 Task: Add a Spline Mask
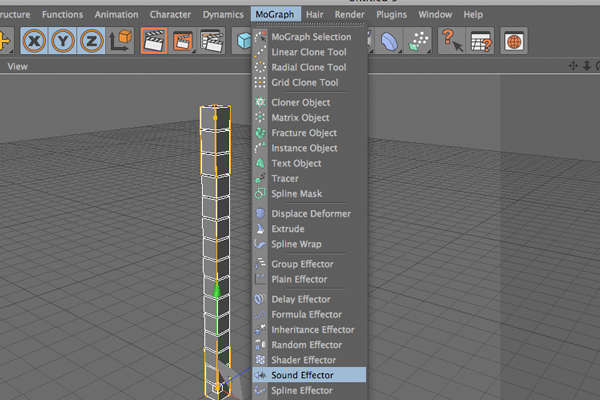pyautogui.click(x=310, y=194)
